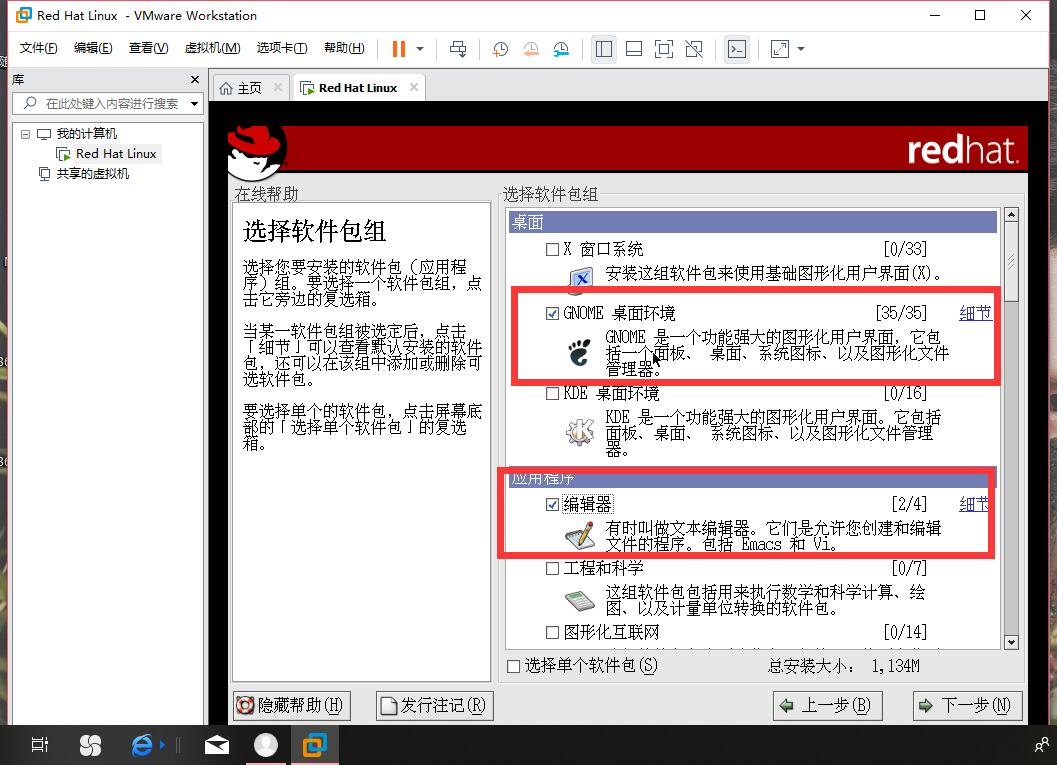Click the X window system icon
The width and height of the screenshot is (1057, 765).
click(580, 278)
